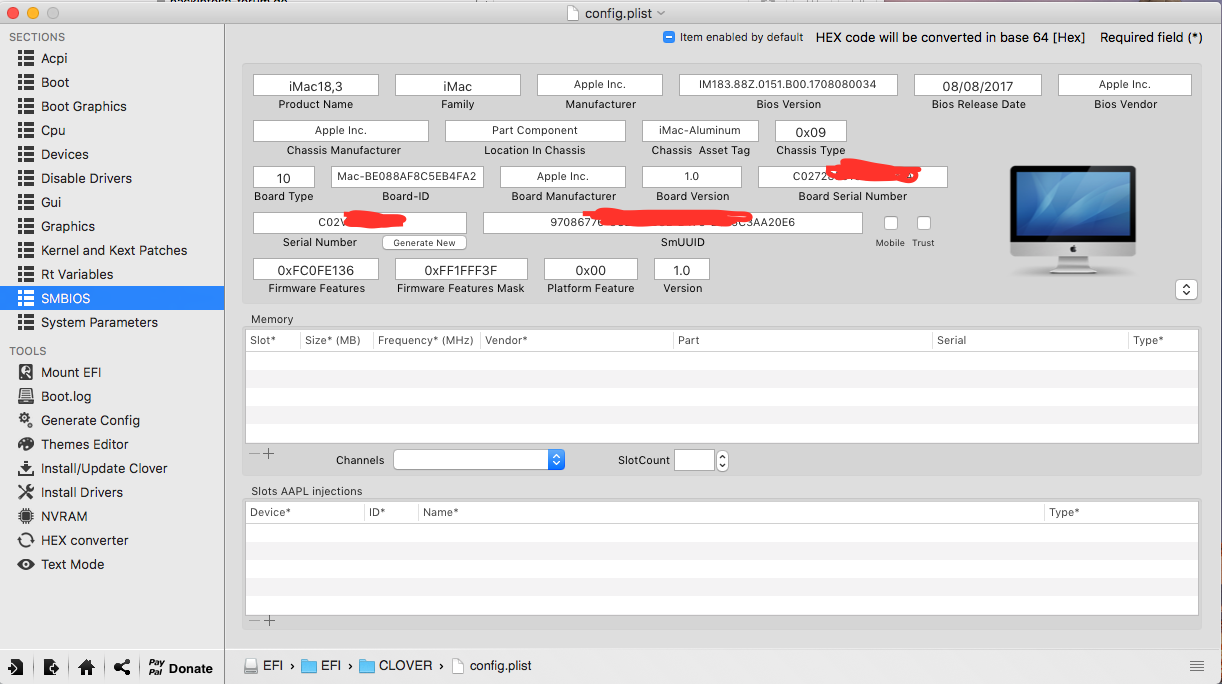Viewport: 1222px width, 684px height.
Task: Click the home icon in bottom bar
Action: [86, 667]
